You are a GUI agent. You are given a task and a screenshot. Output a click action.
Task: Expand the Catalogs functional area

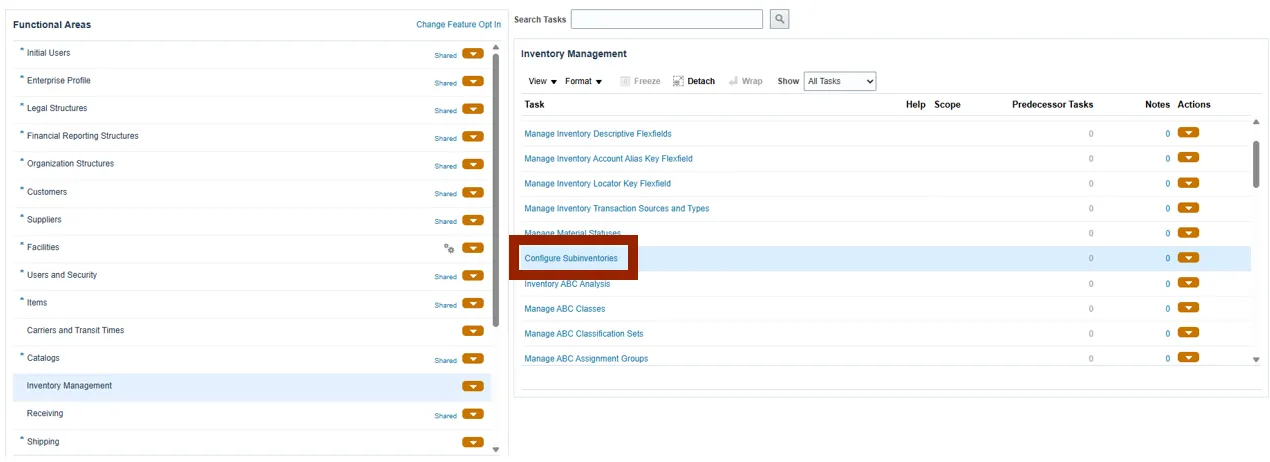22,356
